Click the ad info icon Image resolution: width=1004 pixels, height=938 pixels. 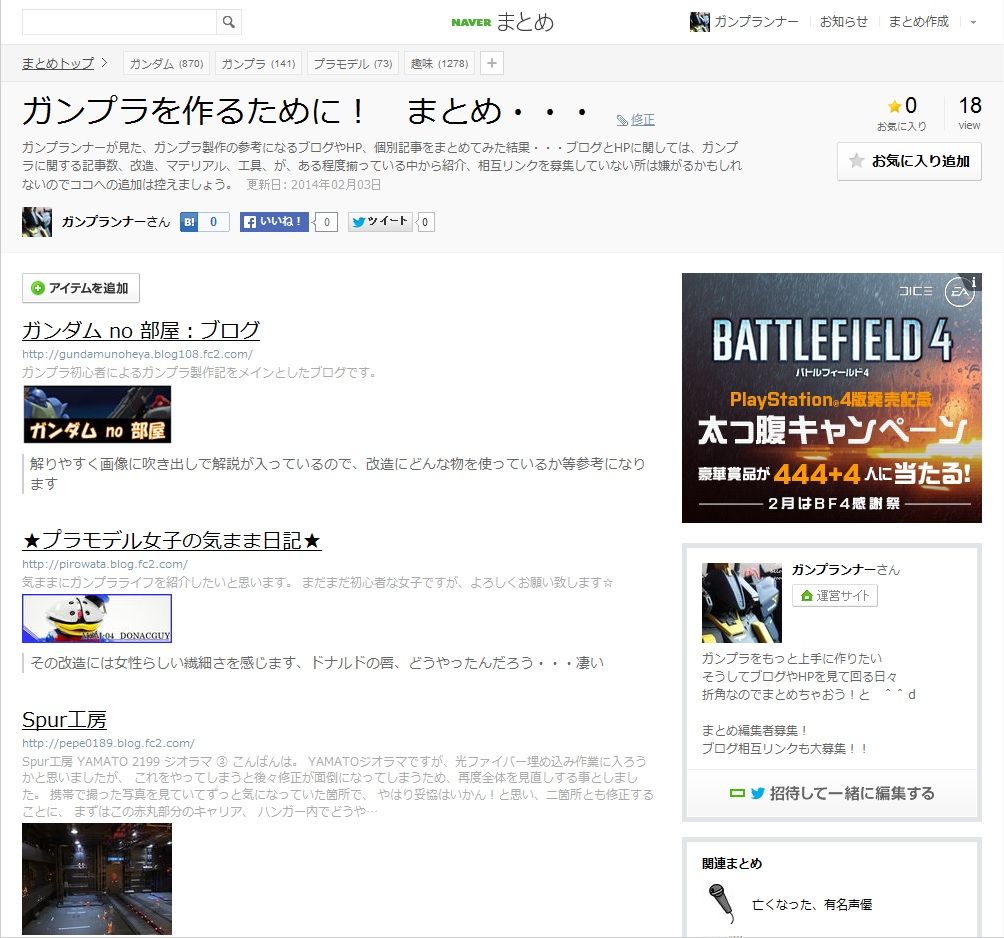(x=973, y=282)
